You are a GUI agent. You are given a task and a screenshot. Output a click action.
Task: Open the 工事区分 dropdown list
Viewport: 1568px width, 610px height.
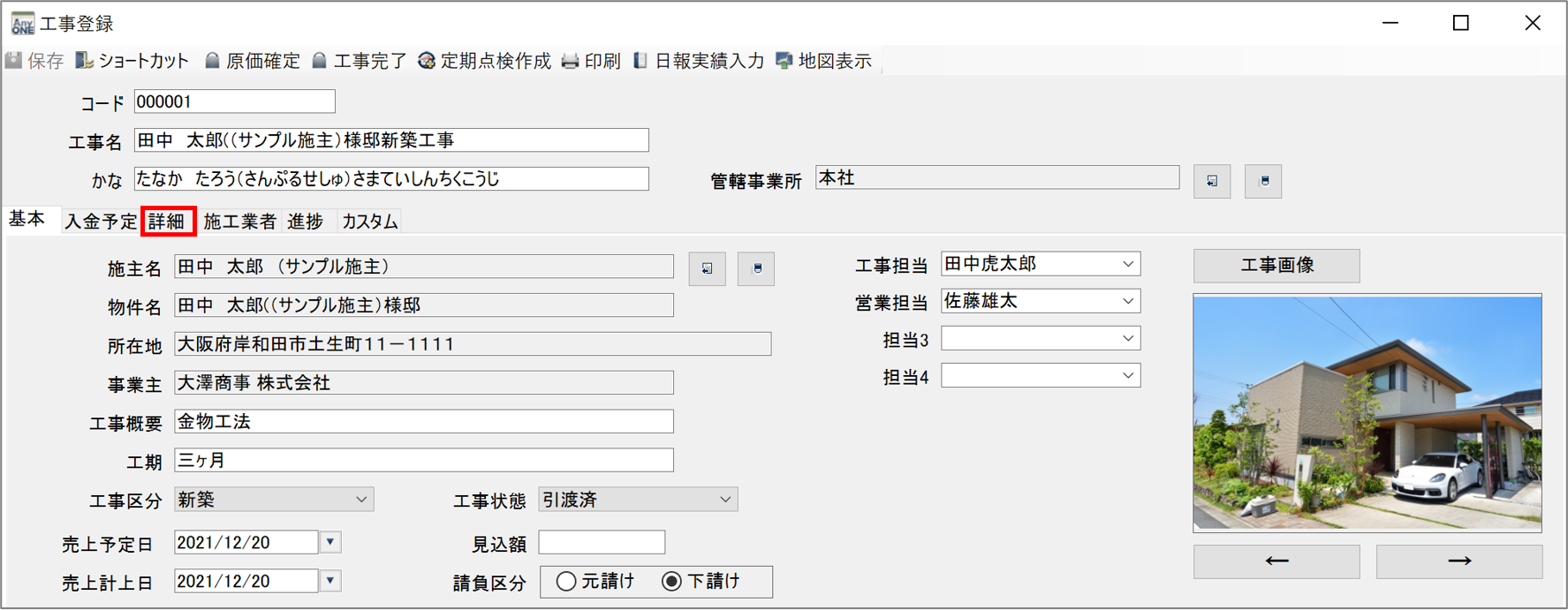point(361,500)
